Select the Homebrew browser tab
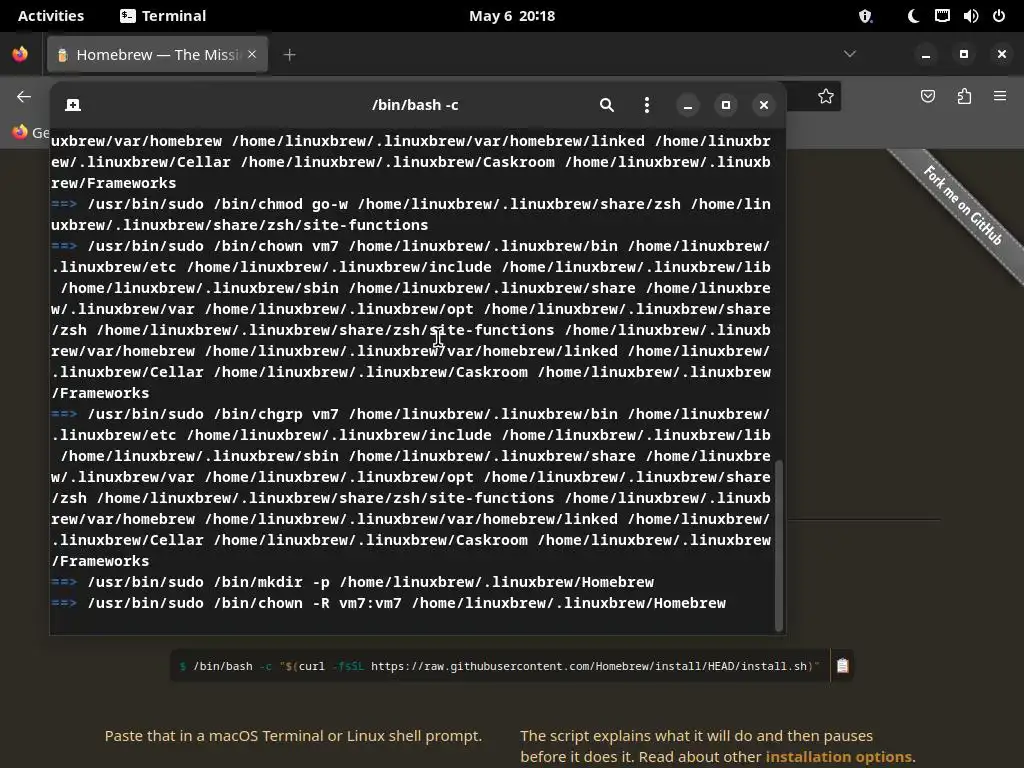 click(x=157, y=55)
